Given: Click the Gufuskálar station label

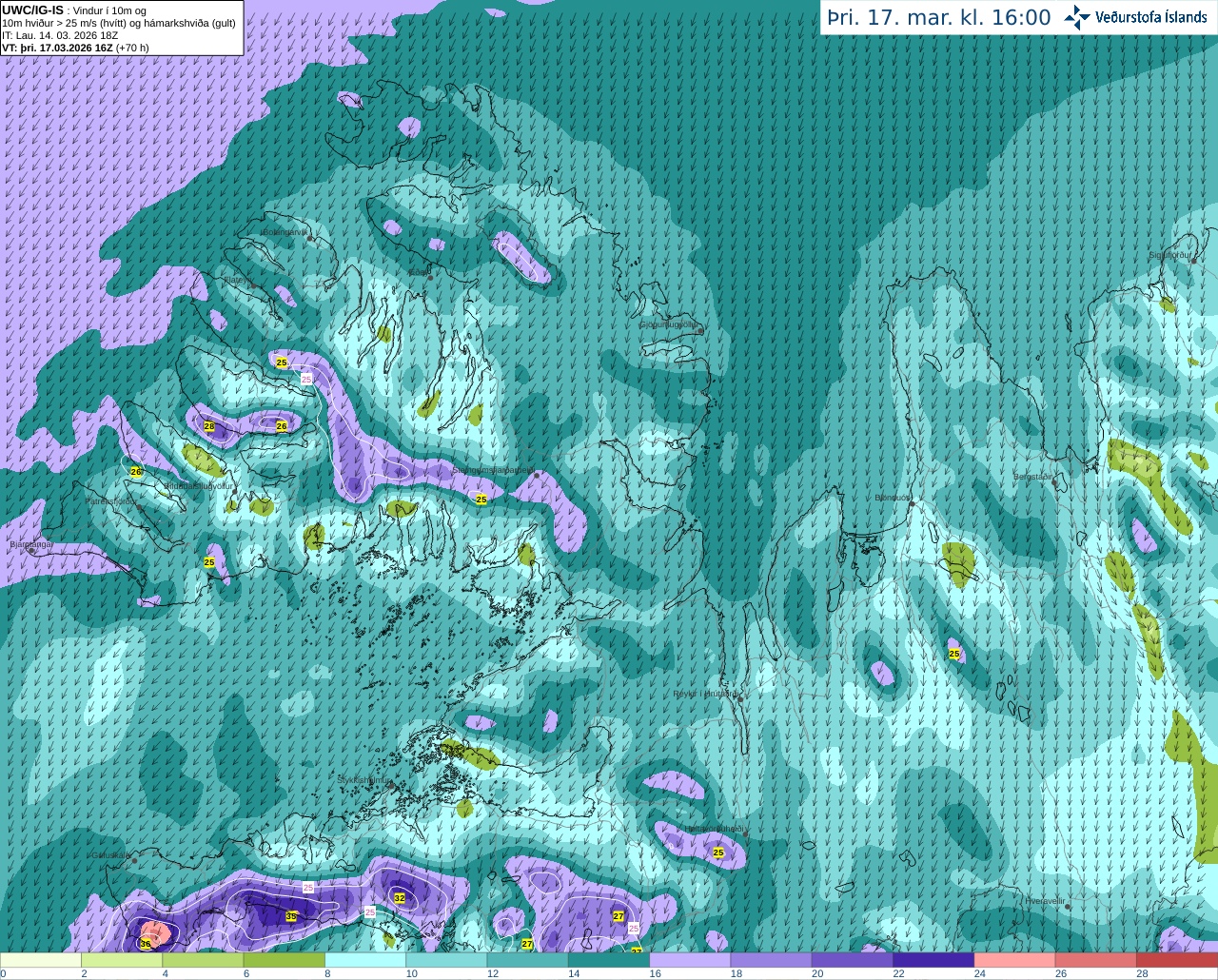Looking at the screenshot, I should coord(110,854).
